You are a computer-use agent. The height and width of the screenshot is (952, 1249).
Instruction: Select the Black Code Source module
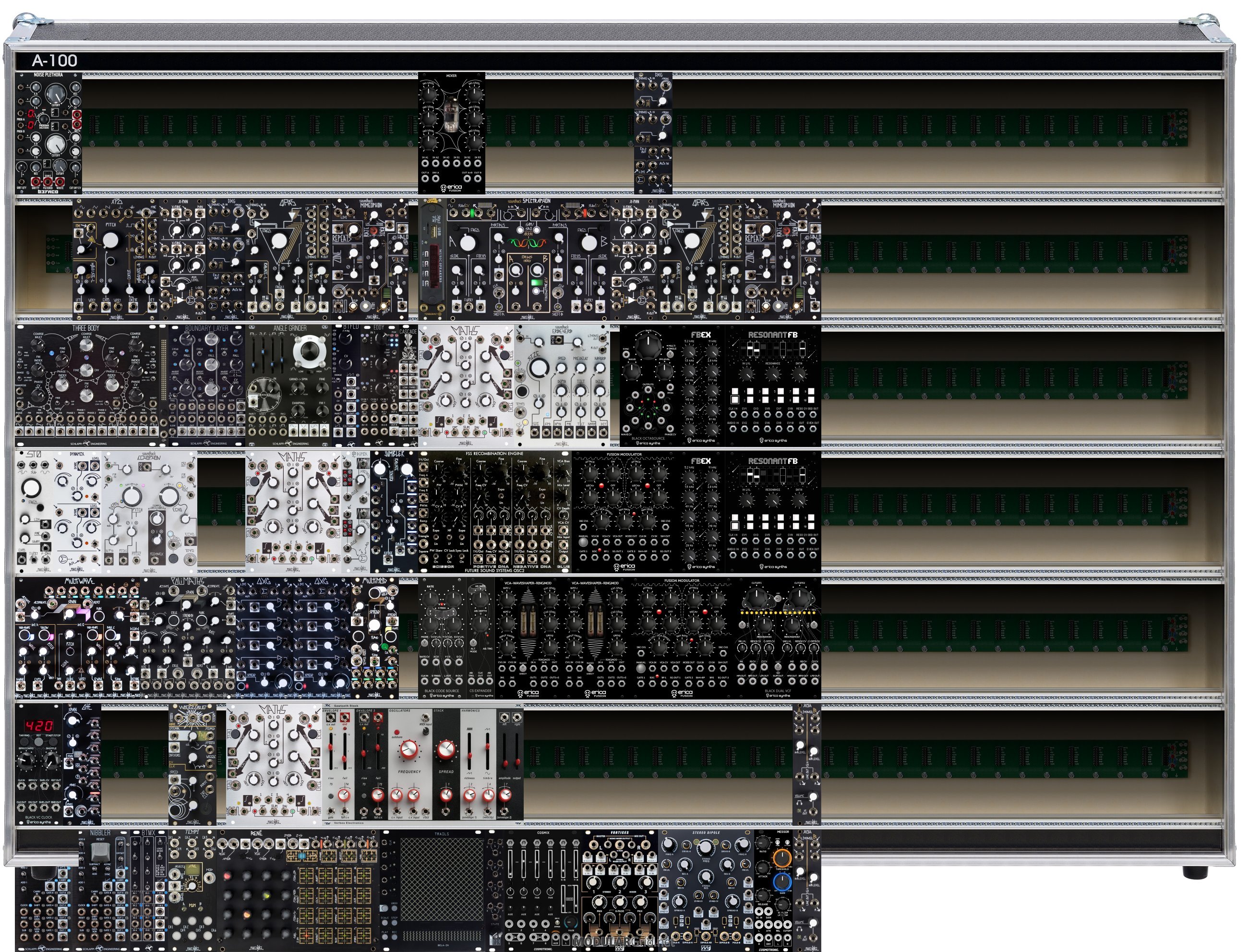tap(443, 639)
